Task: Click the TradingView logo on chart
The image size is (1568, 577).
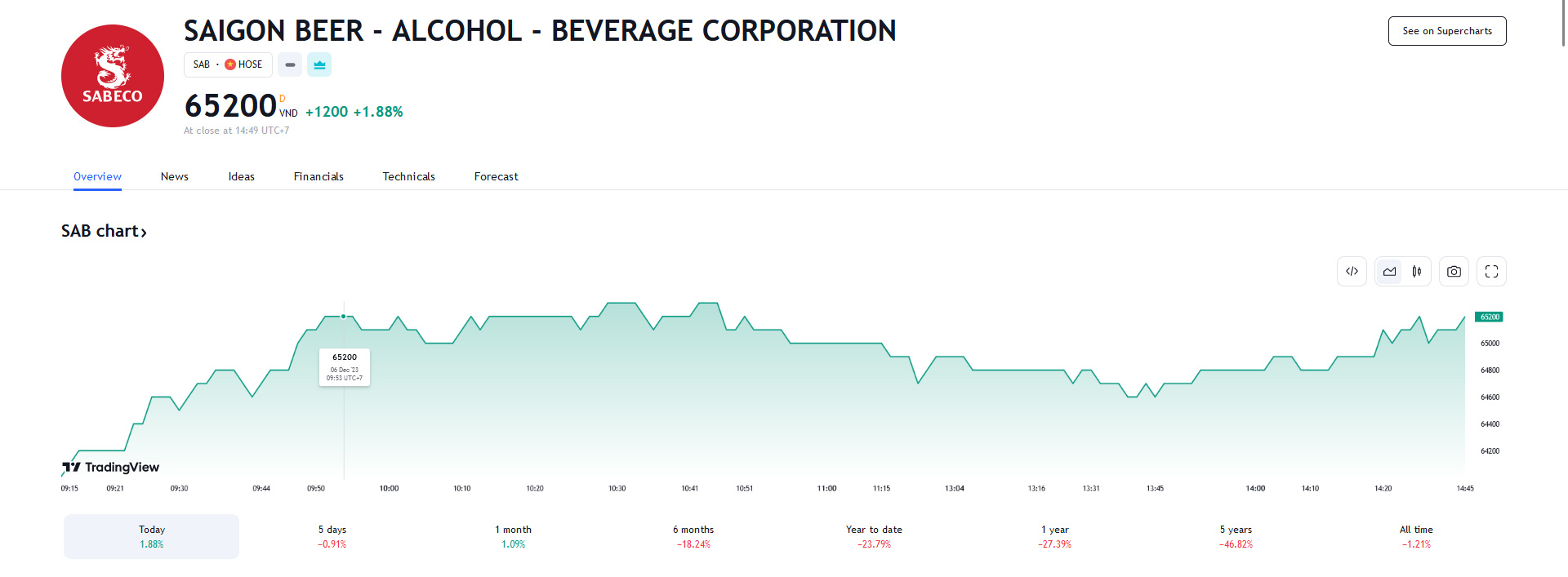Action: (x=111, y=467)
